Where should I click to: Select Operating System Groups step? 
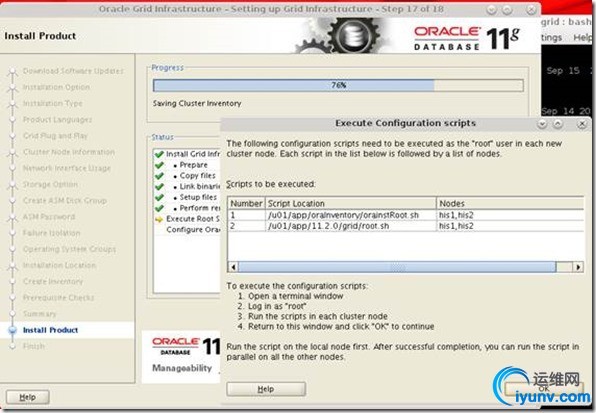[69, 249]
